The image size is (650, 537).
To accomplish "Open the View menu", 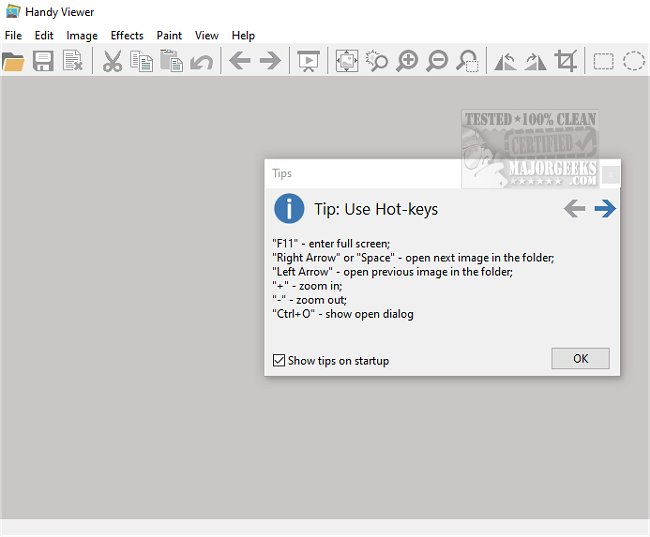I will point(207,35).
